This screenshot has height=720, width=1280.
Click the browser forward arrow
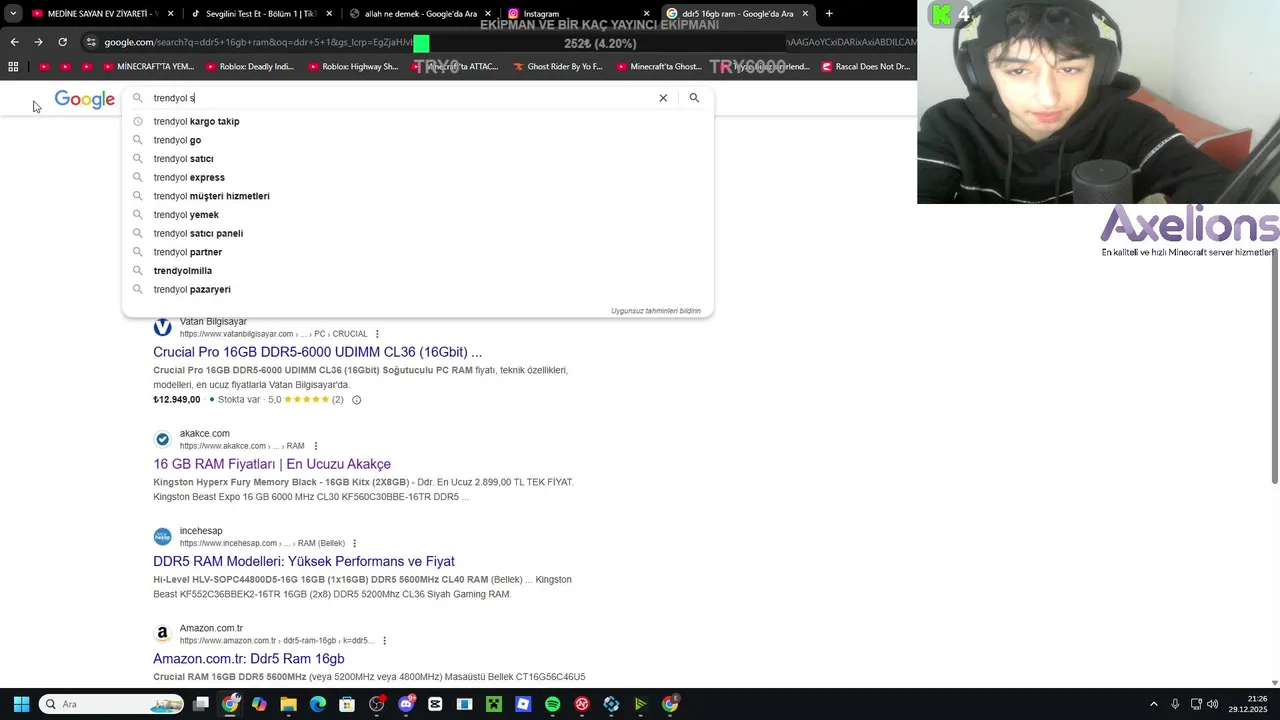[38, 42]
